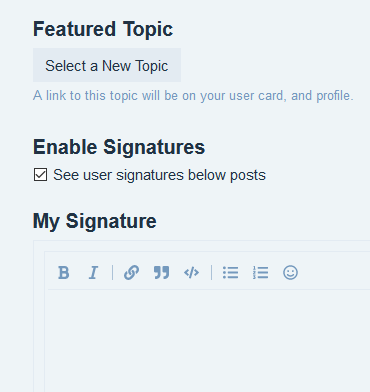
Task: Click the featured topic user card description text
Action: tap(193, 96)
